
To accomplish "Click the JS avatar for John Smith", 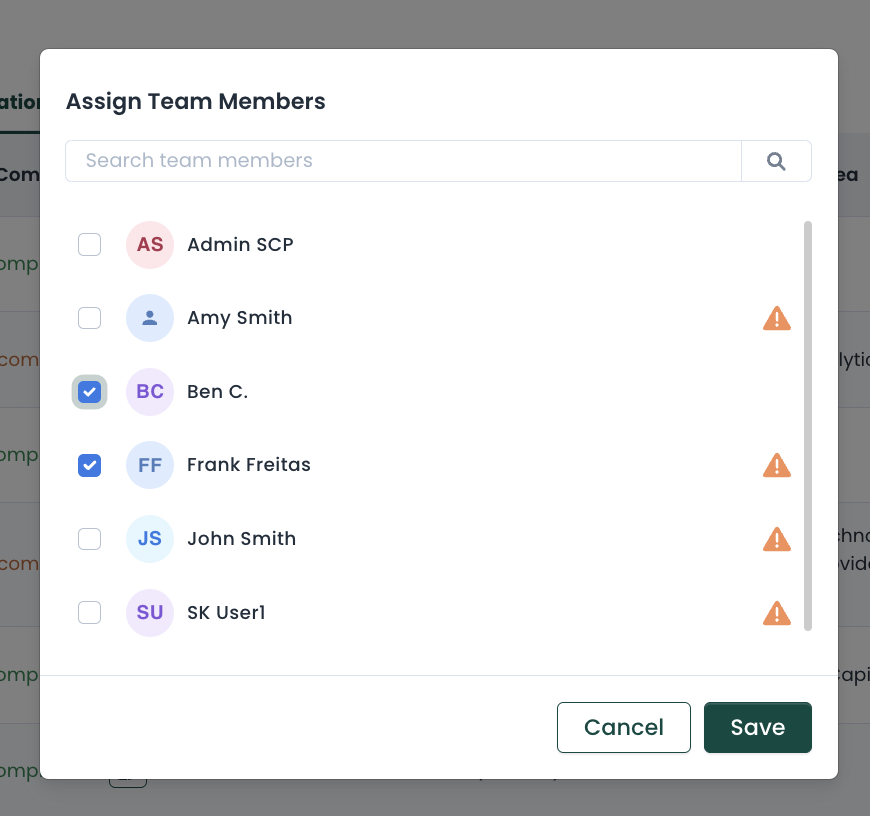I will (x=150, y=539).
